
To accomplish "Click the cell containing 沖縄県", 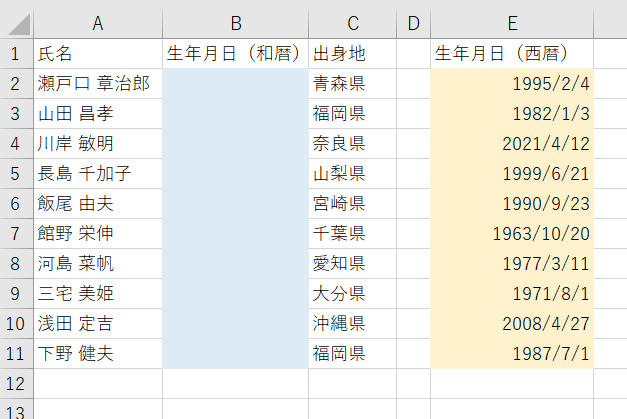I will [353, 324].
